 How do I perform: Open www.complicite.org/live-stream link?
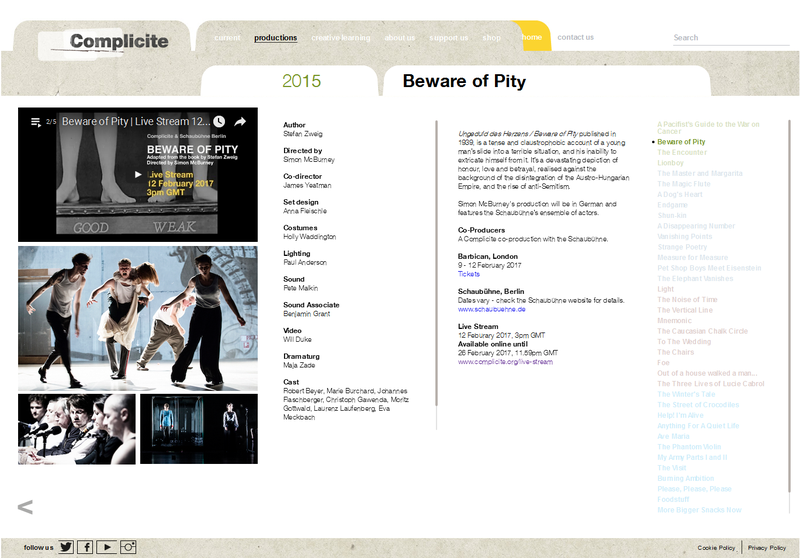505,362
